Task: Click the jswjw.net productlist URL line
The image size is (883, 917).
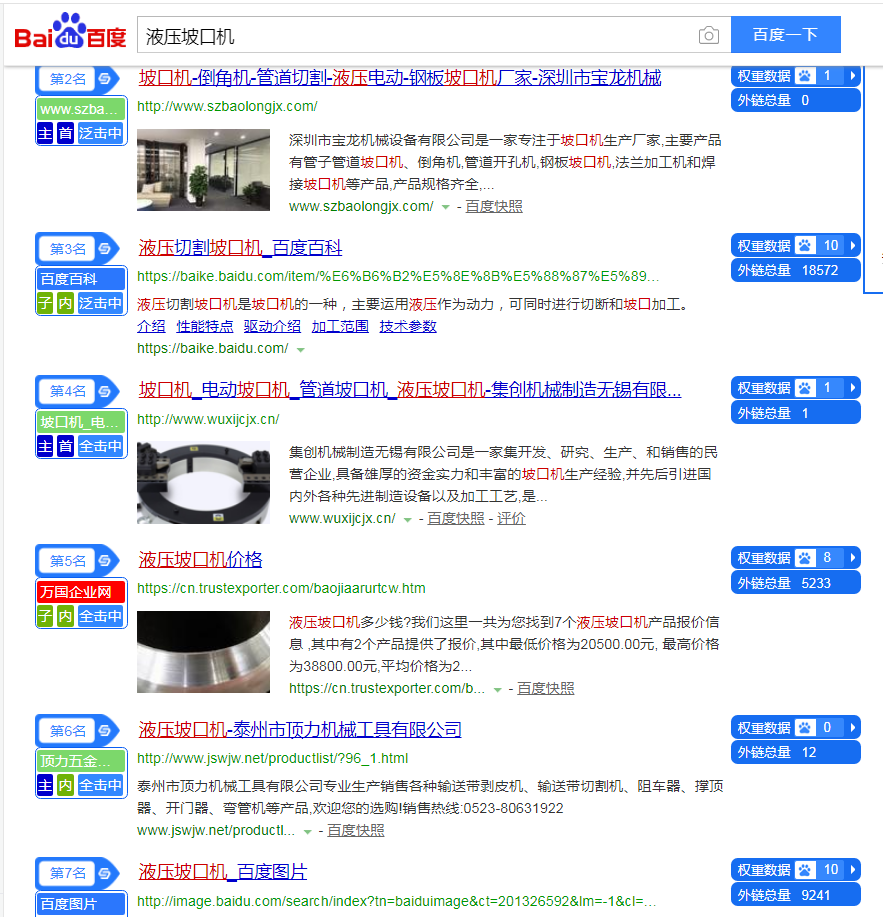Action: click(273, 759)
